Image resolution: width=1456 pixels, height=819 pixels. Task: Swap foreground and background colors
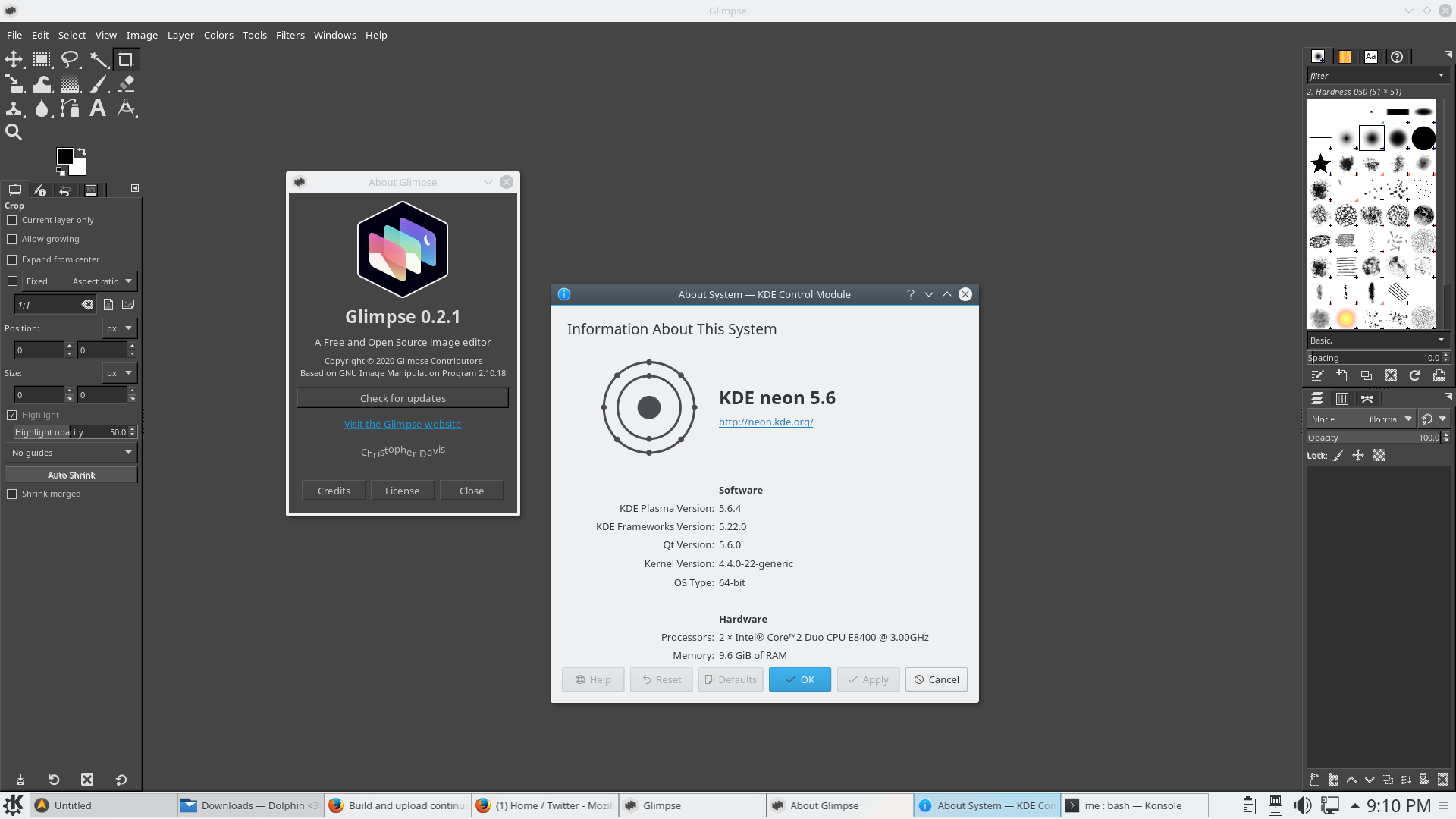(82, 152)
